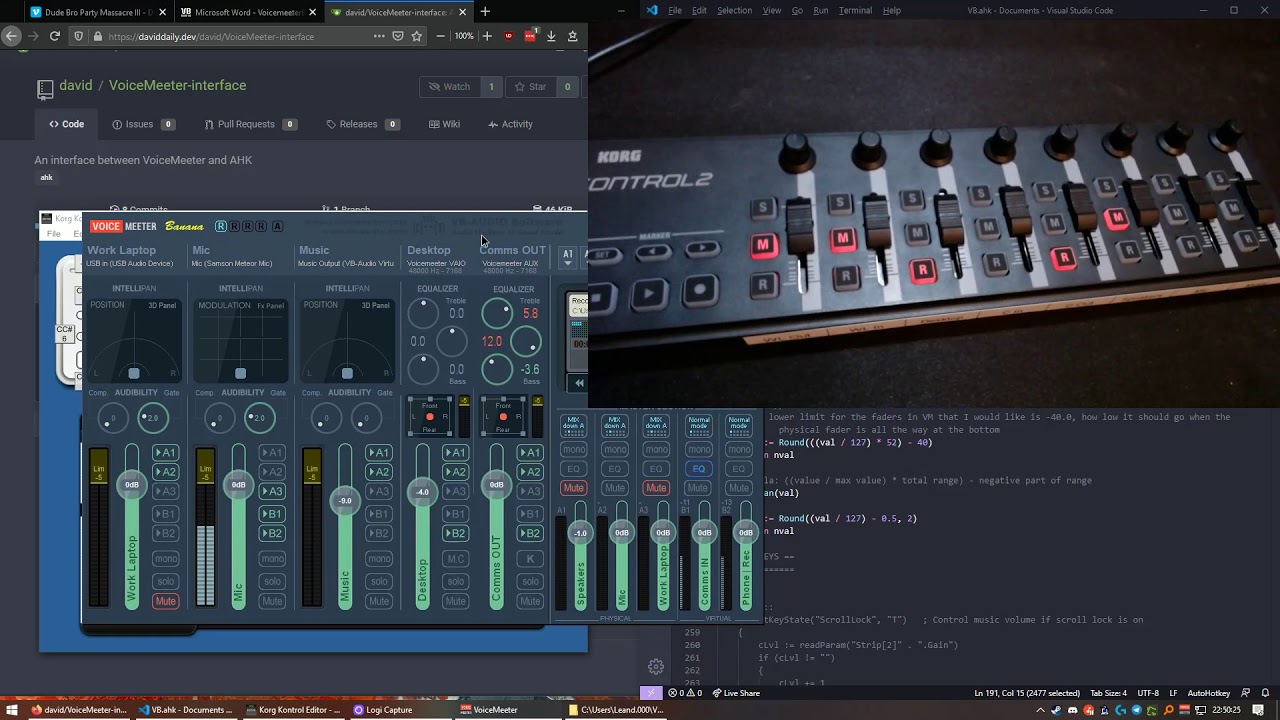Image resolution: width=1280 pixels, height=720 pixels.
Task: Go back in the browser
Action: (12, 36)
